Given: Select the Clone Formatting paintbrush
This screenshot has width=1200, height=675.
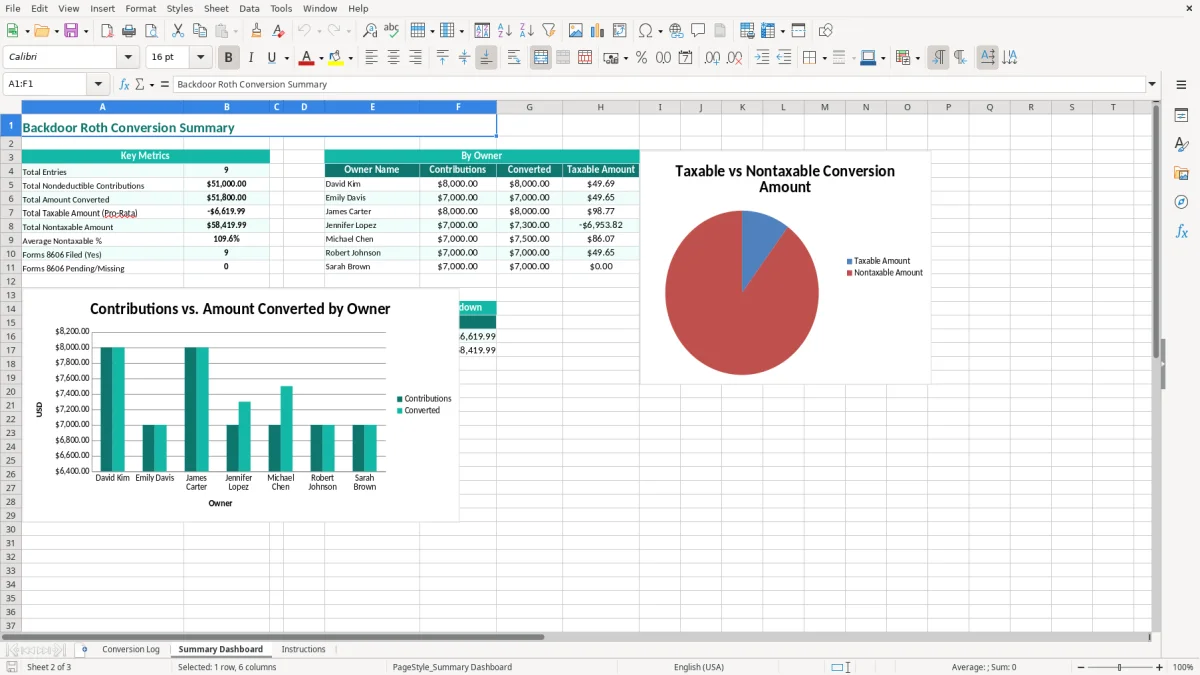Looking at the screenshot, I should [x=257, y=31].
